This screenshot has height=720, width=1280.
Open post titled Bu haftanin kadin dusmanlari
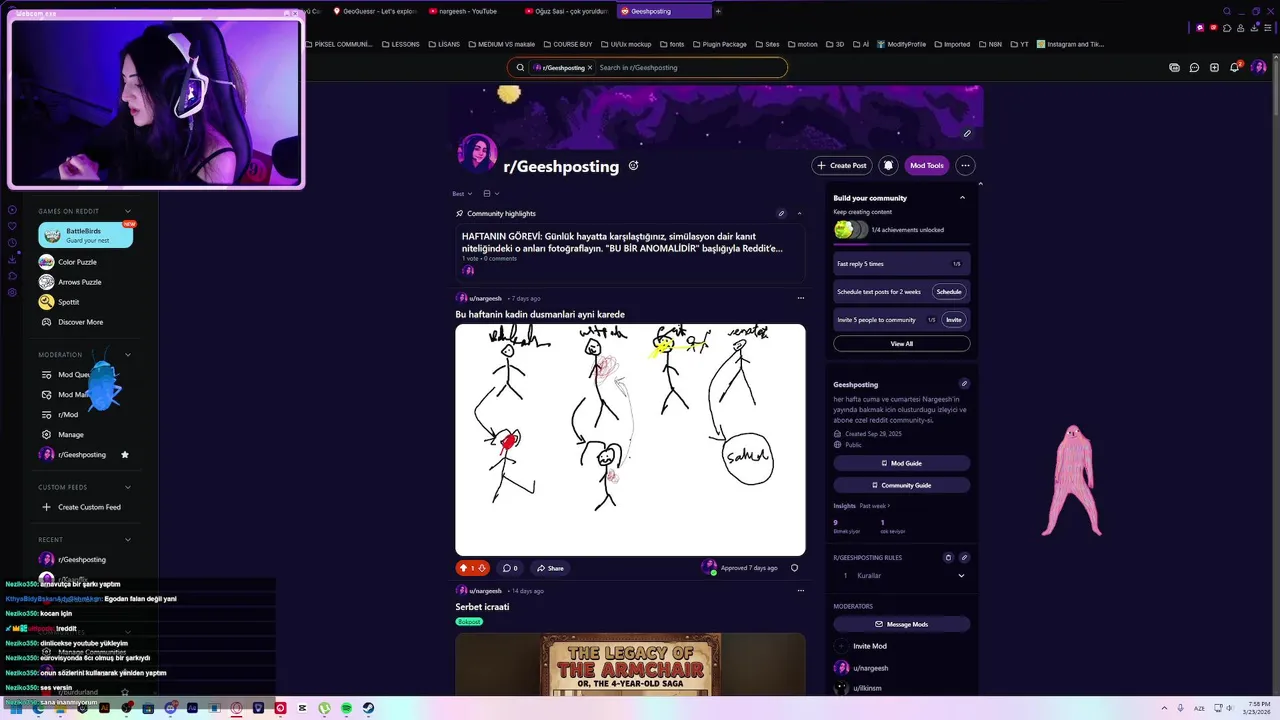[x=540, y=314]
